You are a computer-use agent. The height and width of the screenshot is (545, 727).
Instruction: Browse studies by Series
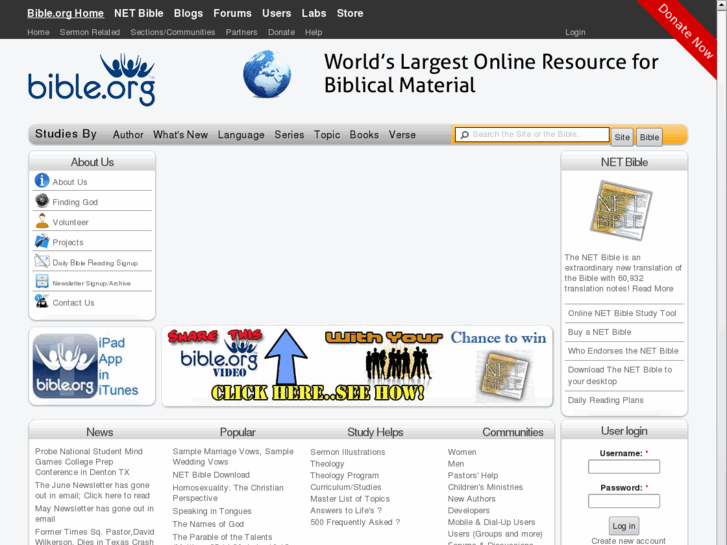pyautogui.click(x=289, y=135)
